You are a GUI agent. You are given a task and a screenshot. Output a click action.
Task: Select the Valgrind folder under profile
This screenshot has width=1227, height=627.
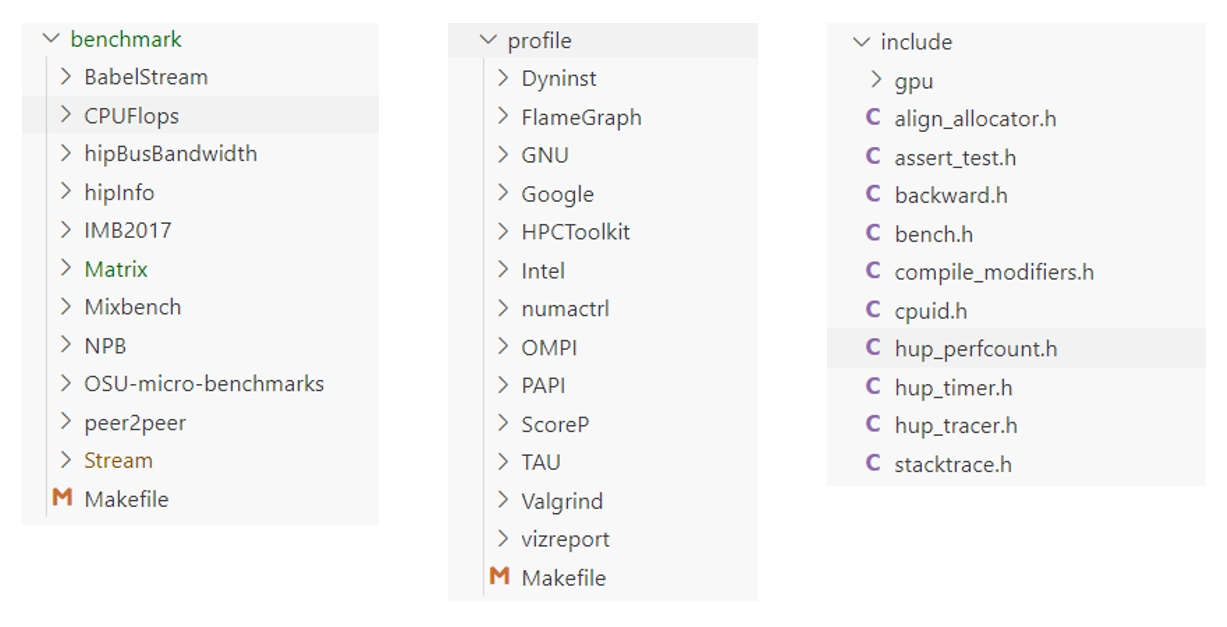pos(561,500)
